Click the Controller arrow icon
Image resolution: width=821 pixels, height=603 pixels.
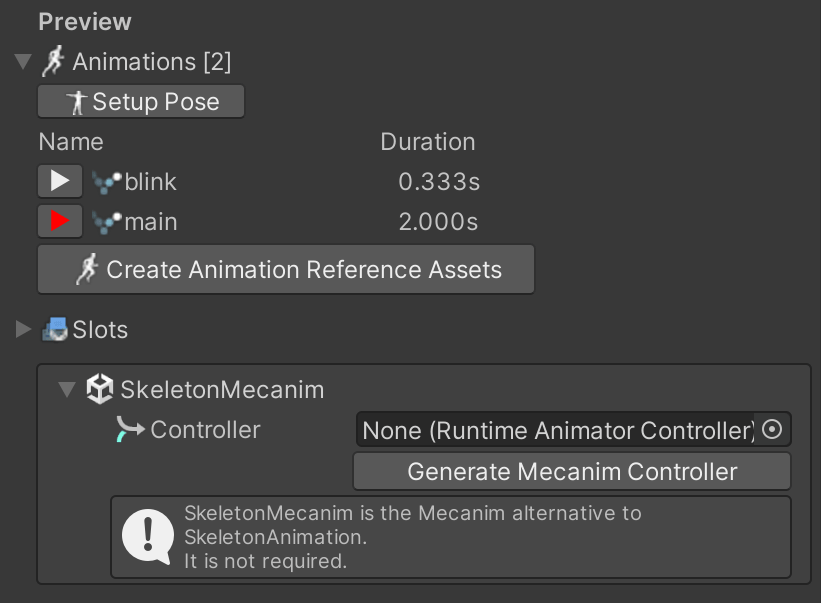point(130,429)
